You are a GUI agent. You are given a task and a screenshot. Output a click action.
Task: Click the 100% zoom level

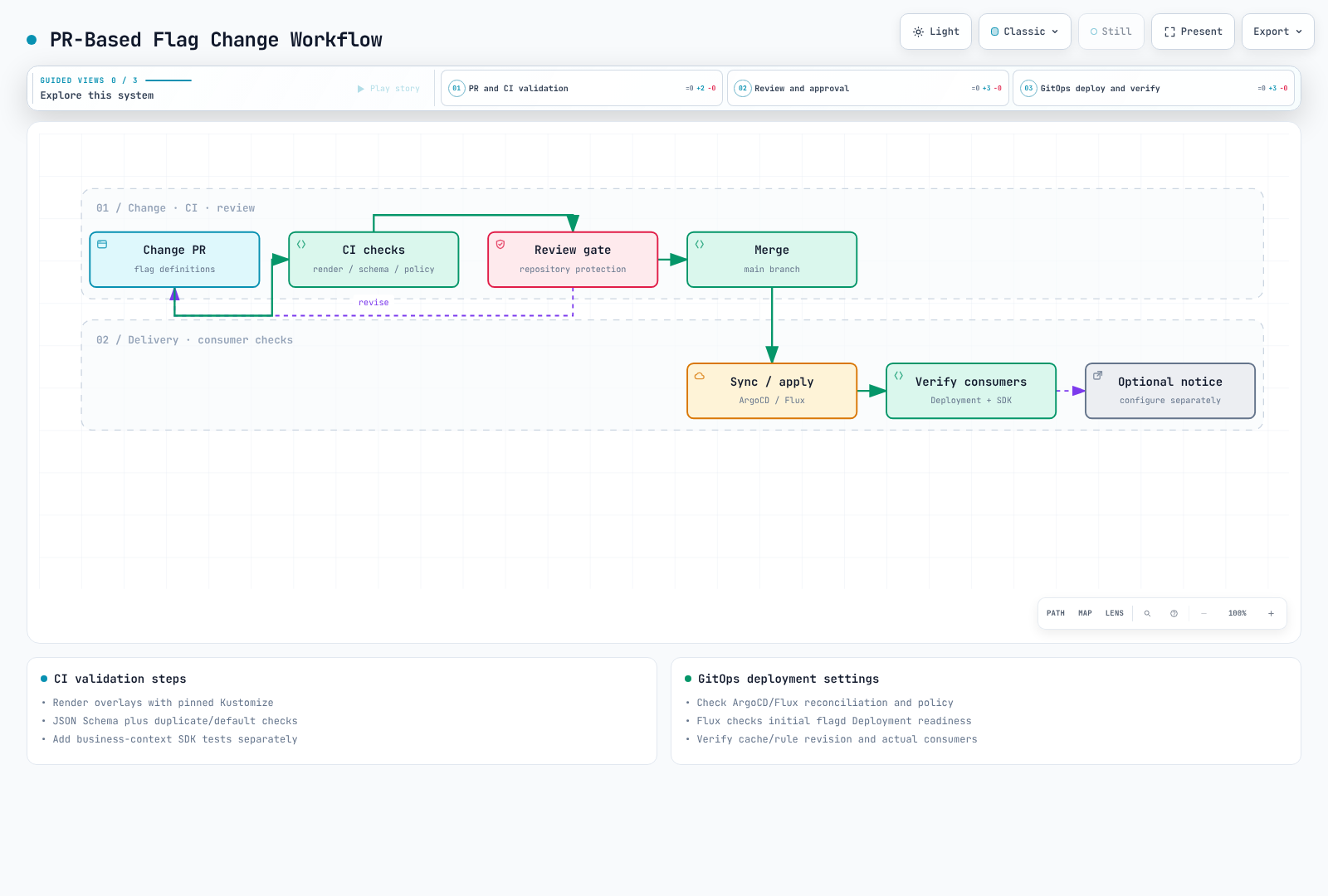[x=1238, y=613]
